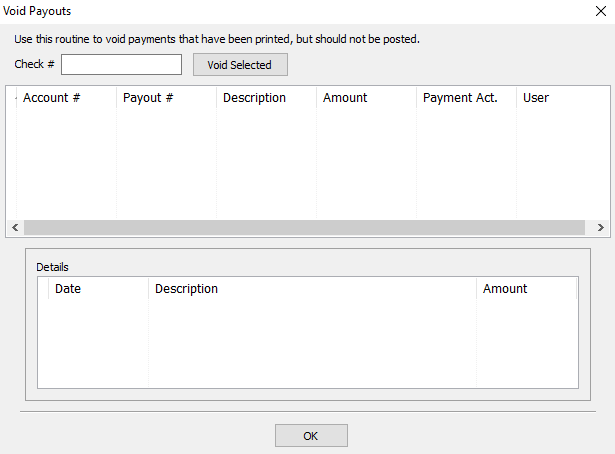Close the Void Payouts dialog
This screenshot has width=615, height=454.
coord(600,11)
